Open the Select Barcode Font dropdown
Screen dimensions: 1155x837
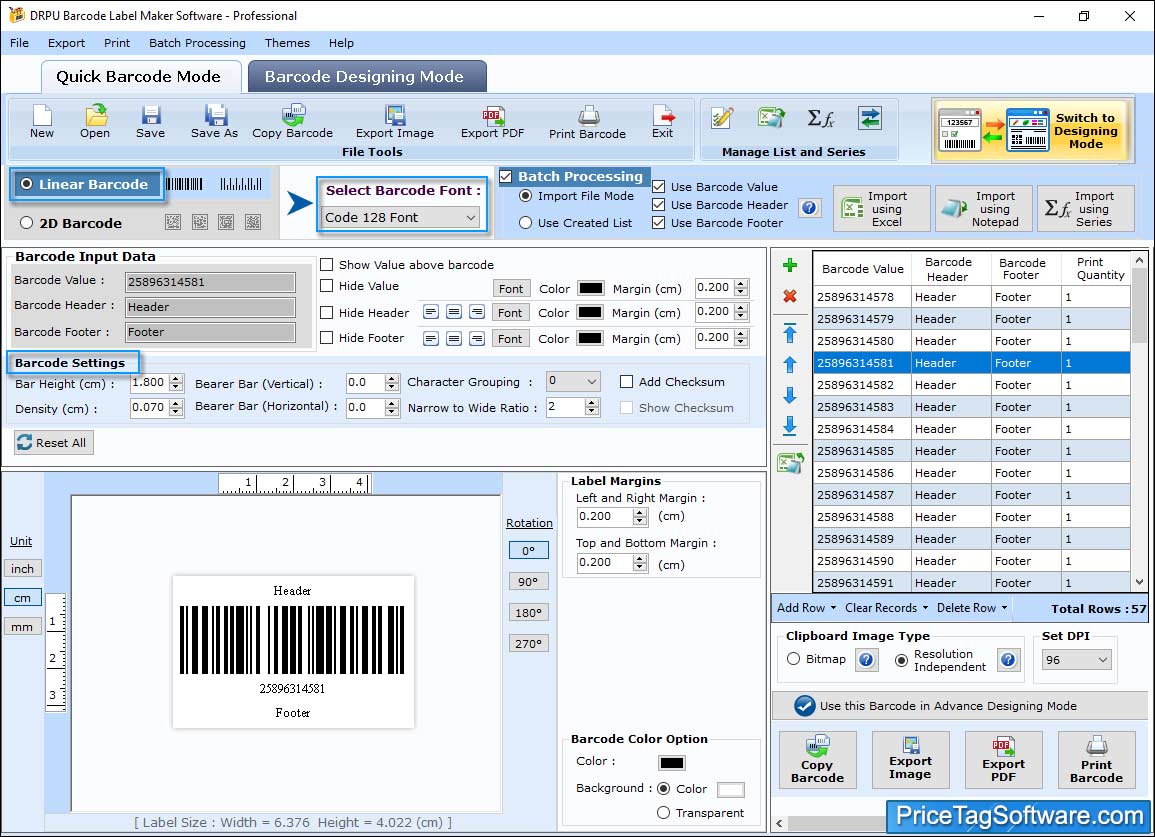(401, 217)
